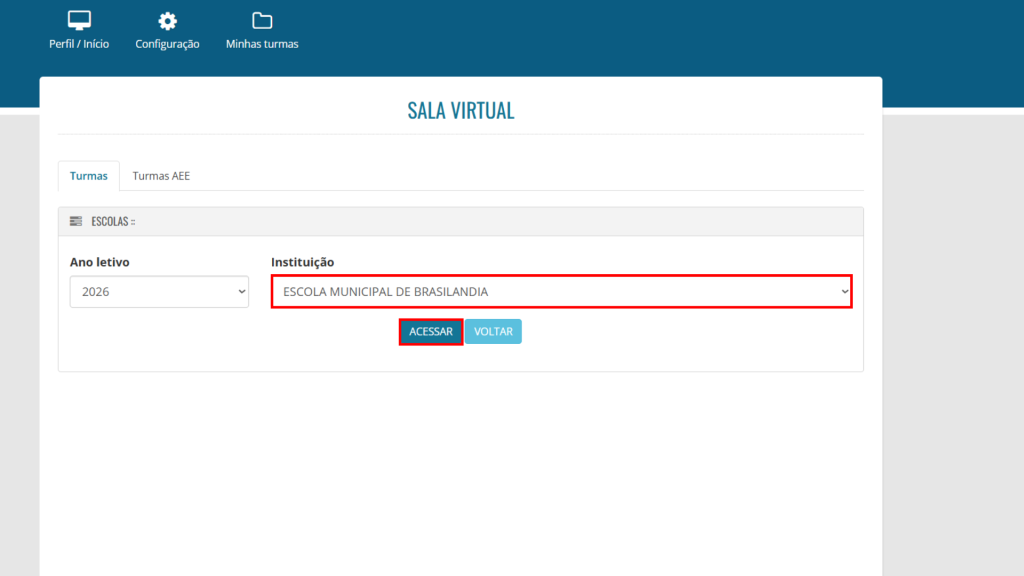Click the Instituição field label
The width and height of the screenshot is (1024, 576).
click(302, 262)
